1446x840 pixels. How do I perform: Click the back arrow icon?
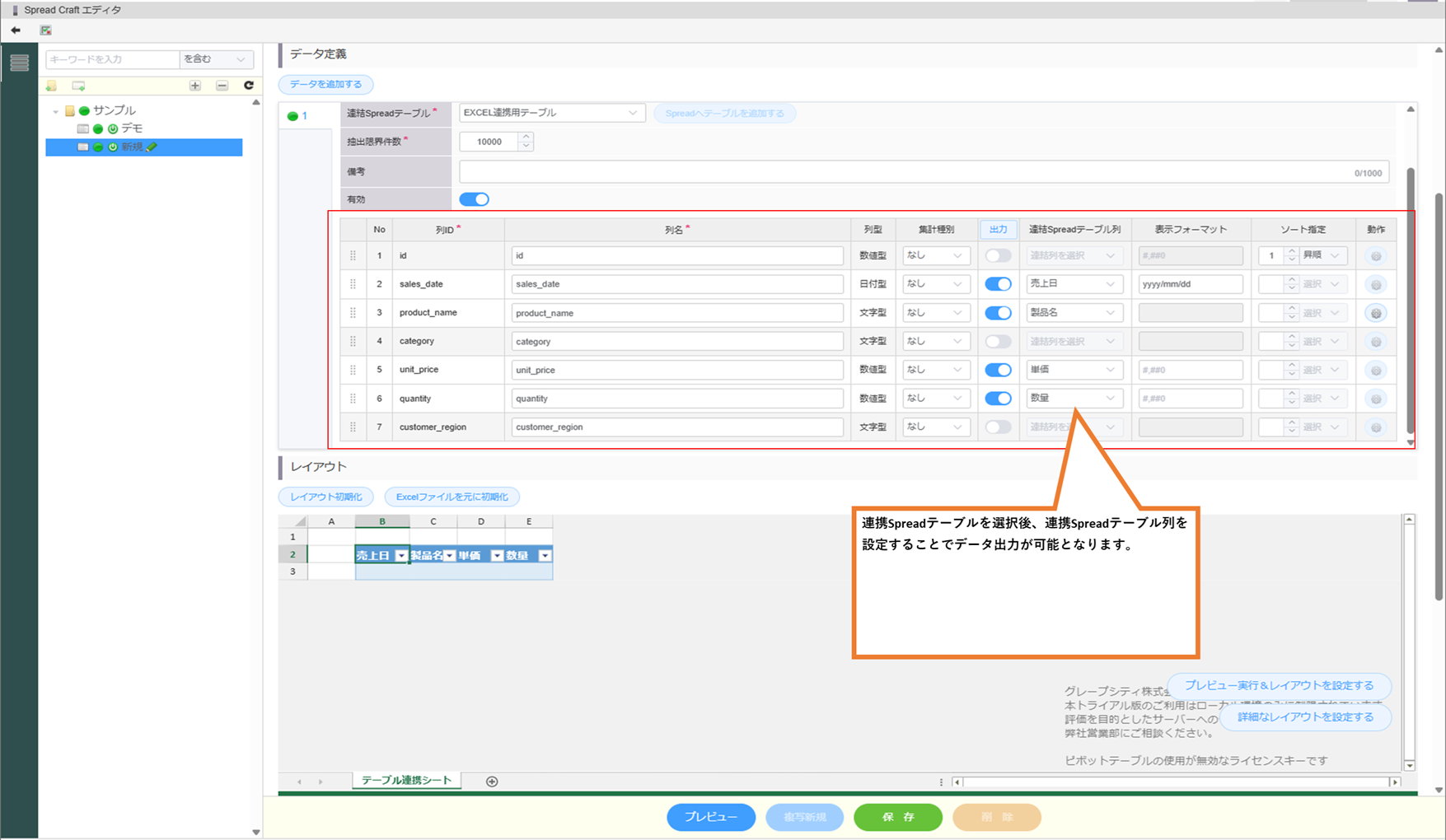coord(16,30)
